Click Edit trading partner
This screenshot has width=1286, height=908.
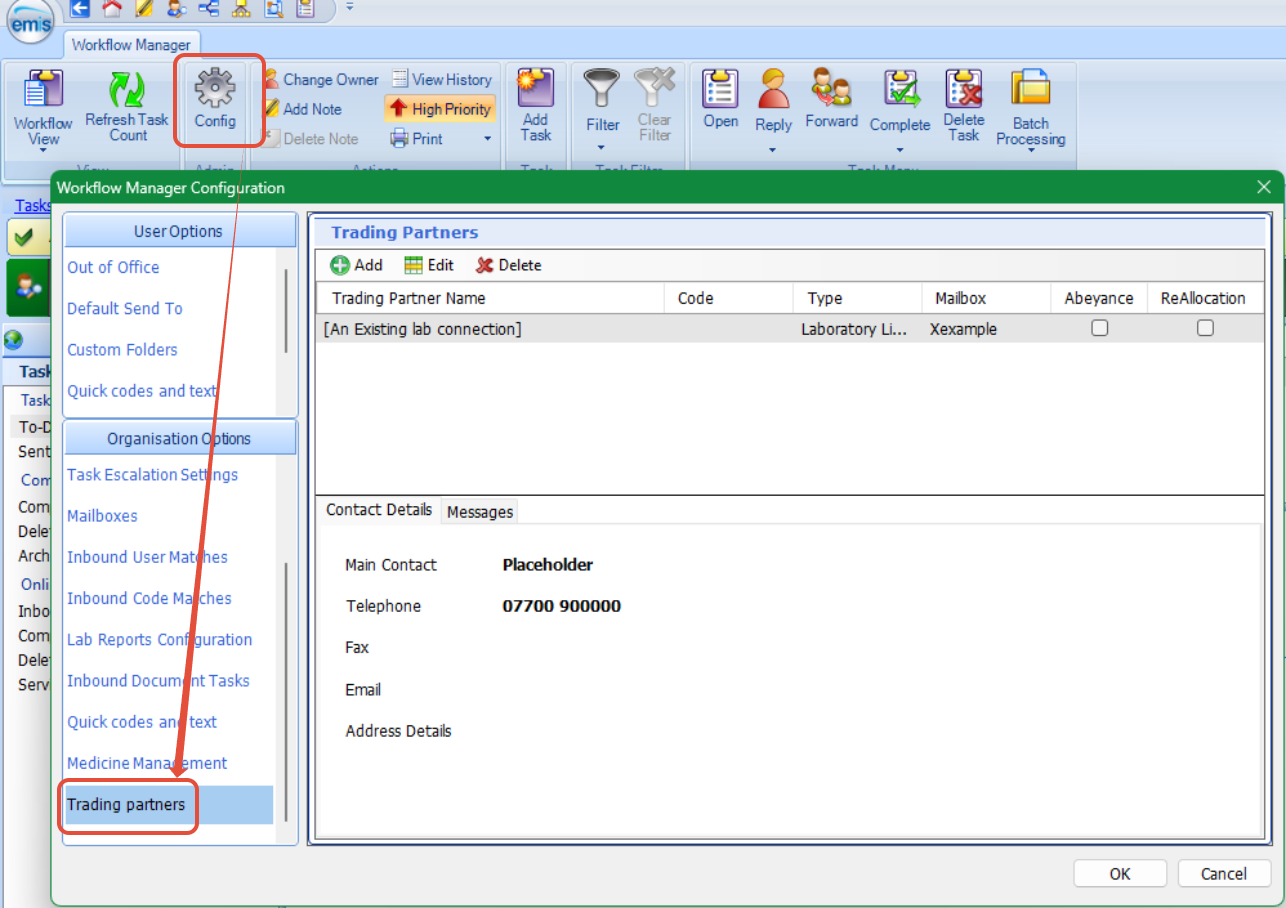click(x=429, y=265)
